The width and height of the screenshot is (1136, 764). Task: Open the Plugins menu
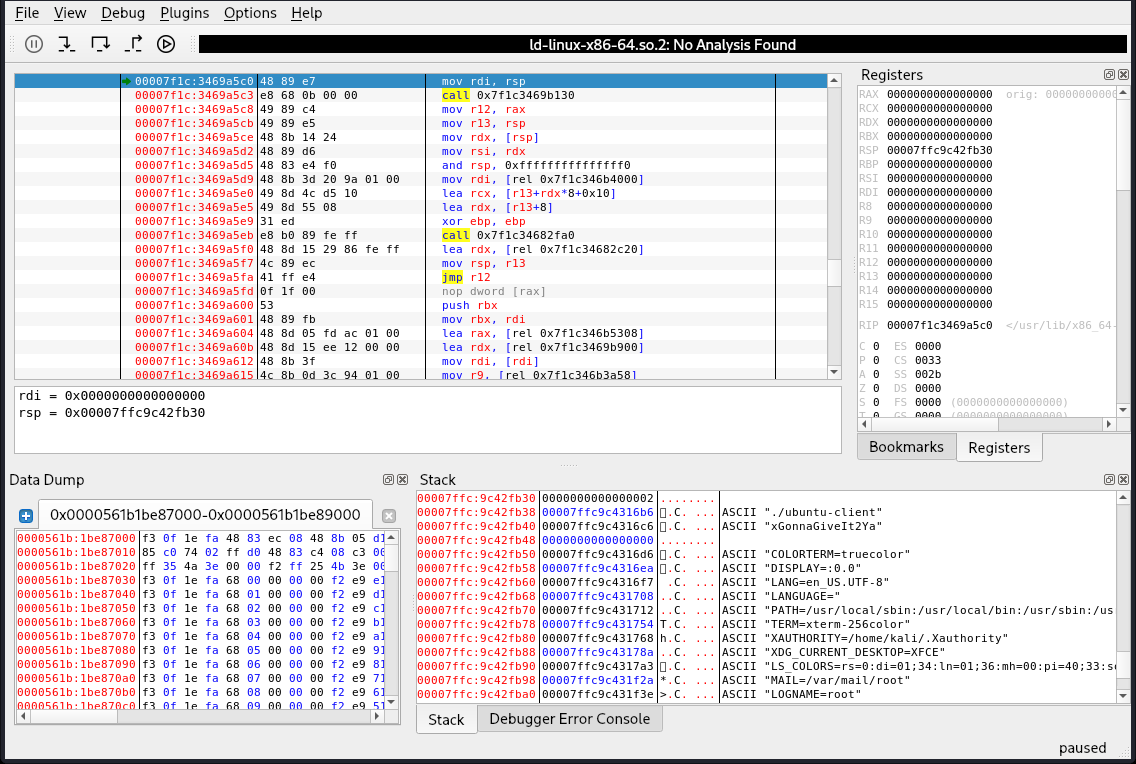click(184, 13)
